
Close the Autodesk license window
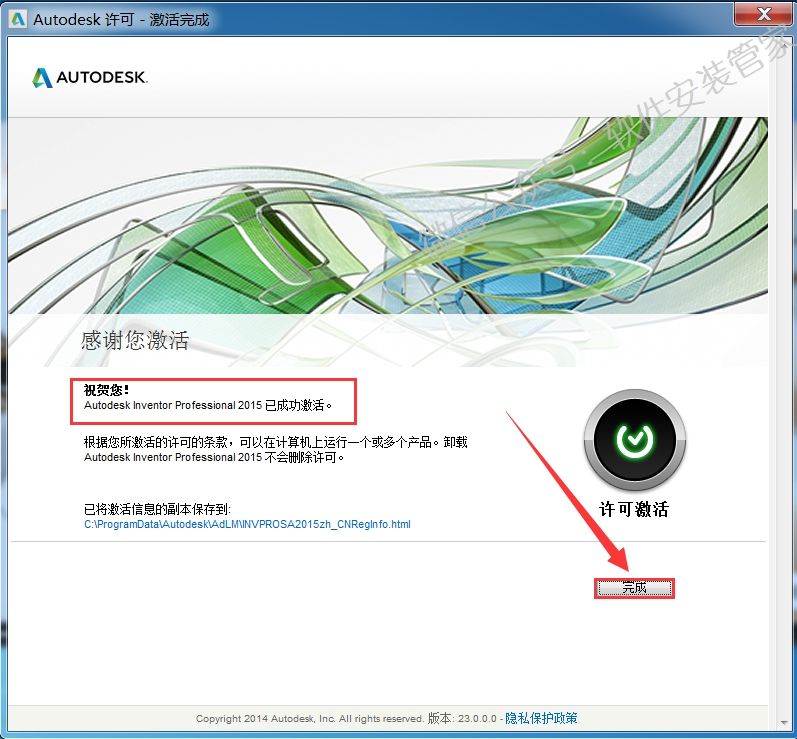(x=763, y=14)
